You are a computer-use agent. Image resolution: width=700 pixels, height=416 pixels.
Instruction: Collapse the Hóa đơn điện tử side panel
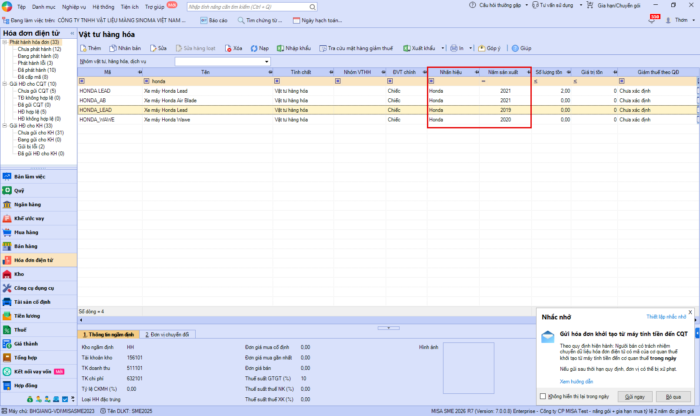click(72, 33)
